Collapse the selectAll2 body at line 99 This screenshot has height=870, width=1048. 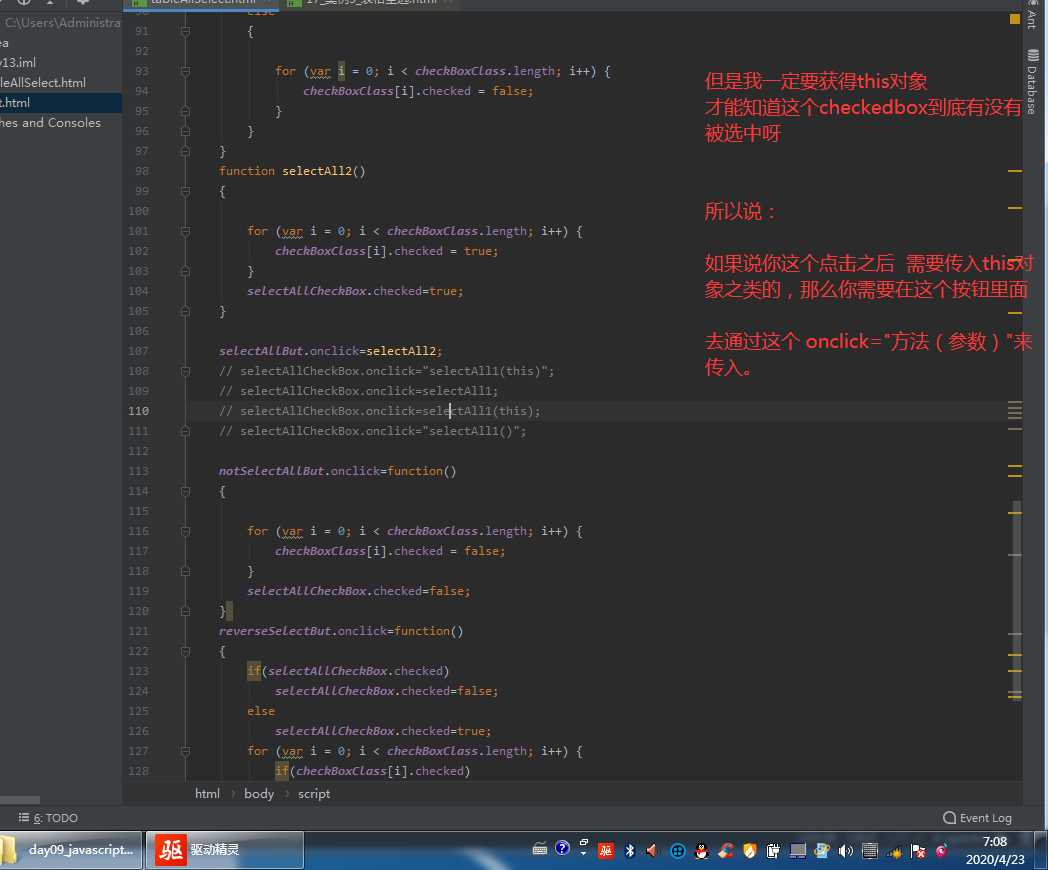pos(186,192)
